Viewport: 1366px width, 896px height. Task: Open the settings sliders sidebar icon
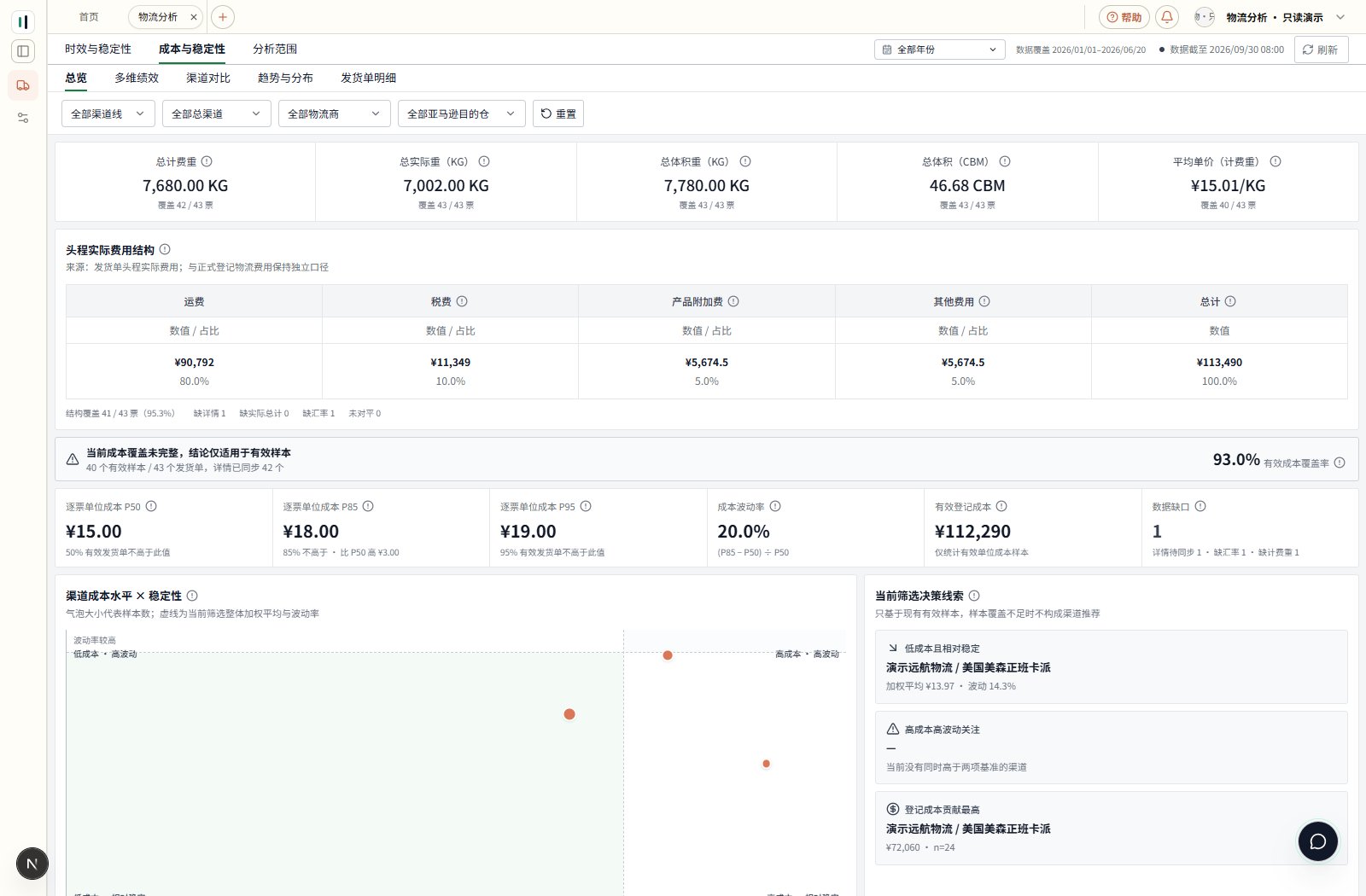tap(23, 118)
